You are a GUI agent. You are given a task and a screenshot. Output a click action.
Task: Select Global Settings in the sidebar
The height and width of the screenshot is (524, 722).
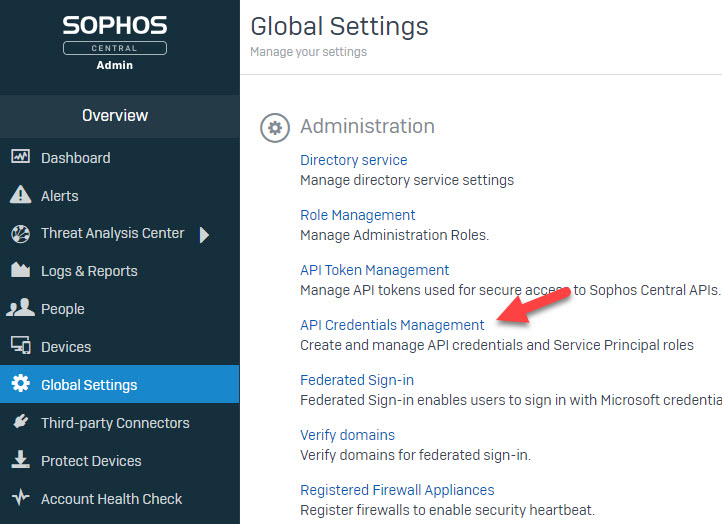[120, 384]
